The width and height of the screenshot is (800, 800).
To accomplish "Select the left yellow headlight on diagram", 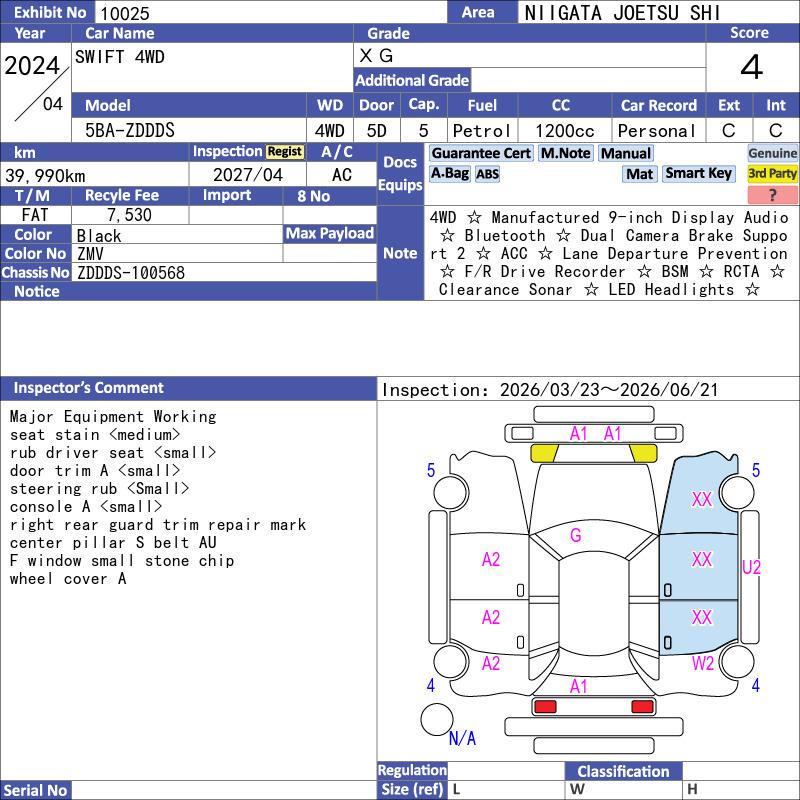I will (x=544, y=453).
